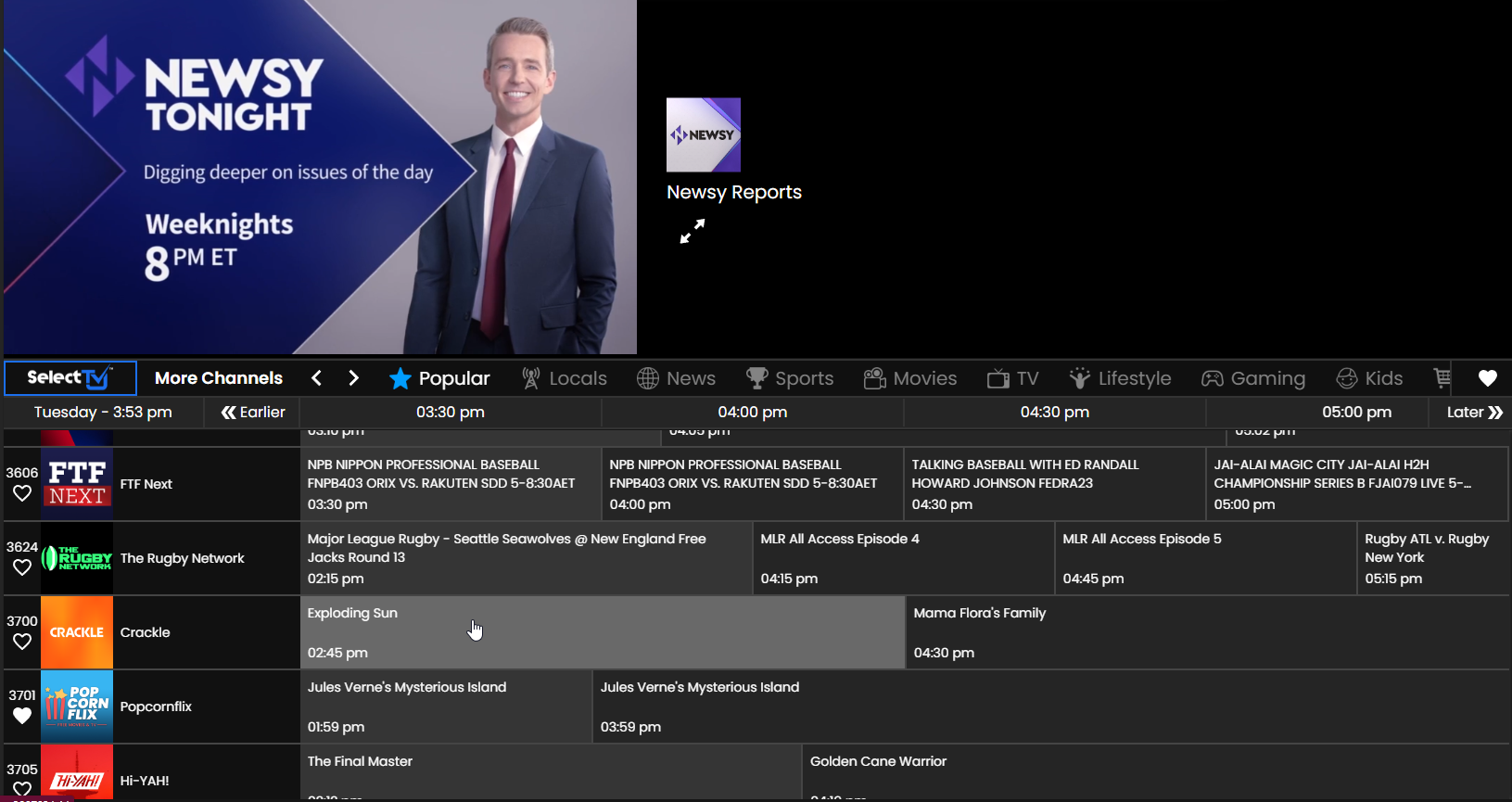Jump to Later time slots
This screenshot has width=1512, height=802.
[1474, 413]
